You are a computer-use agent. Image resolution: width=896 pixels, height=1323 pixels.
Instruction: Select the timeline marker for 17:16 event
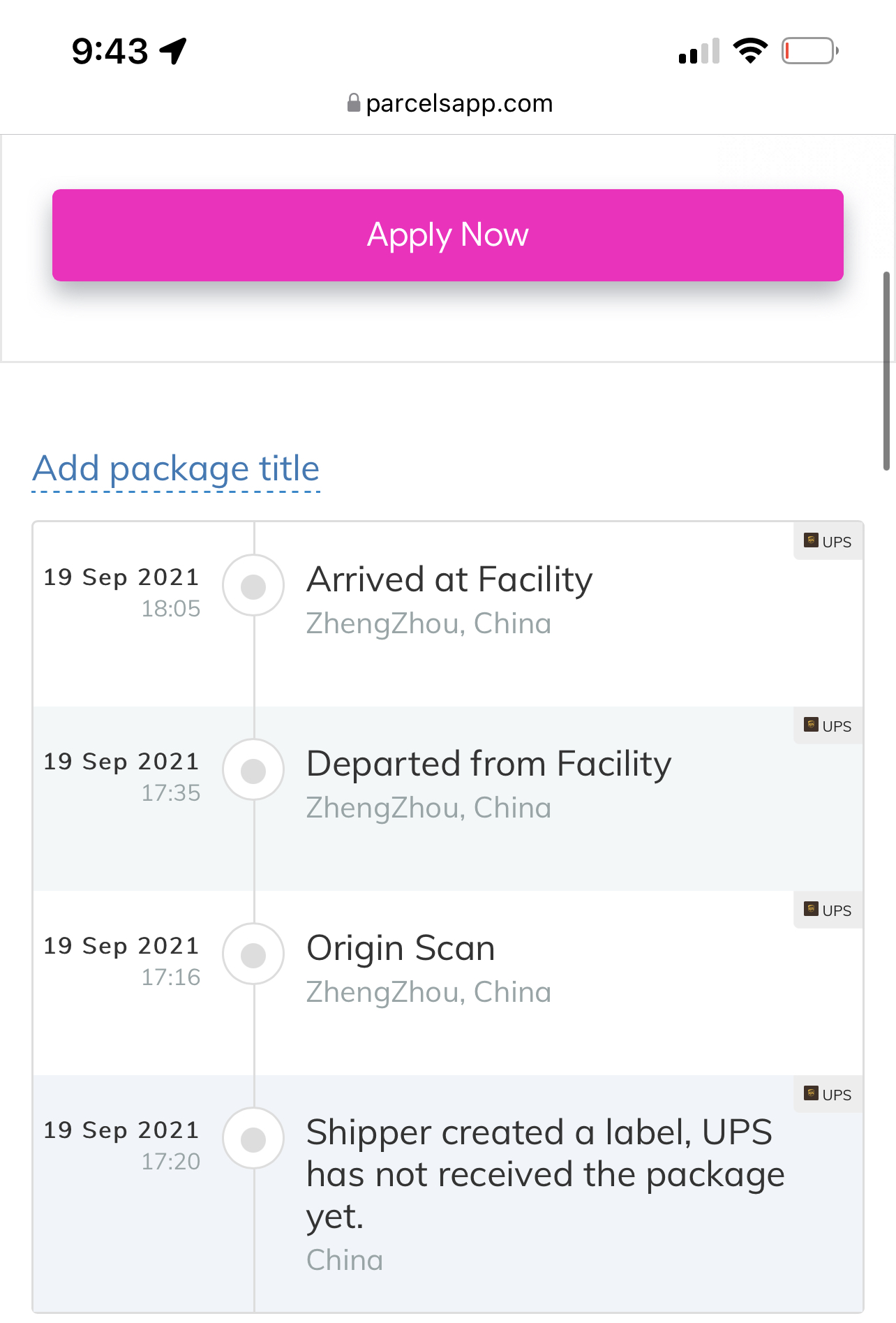(x=253, y=954)
